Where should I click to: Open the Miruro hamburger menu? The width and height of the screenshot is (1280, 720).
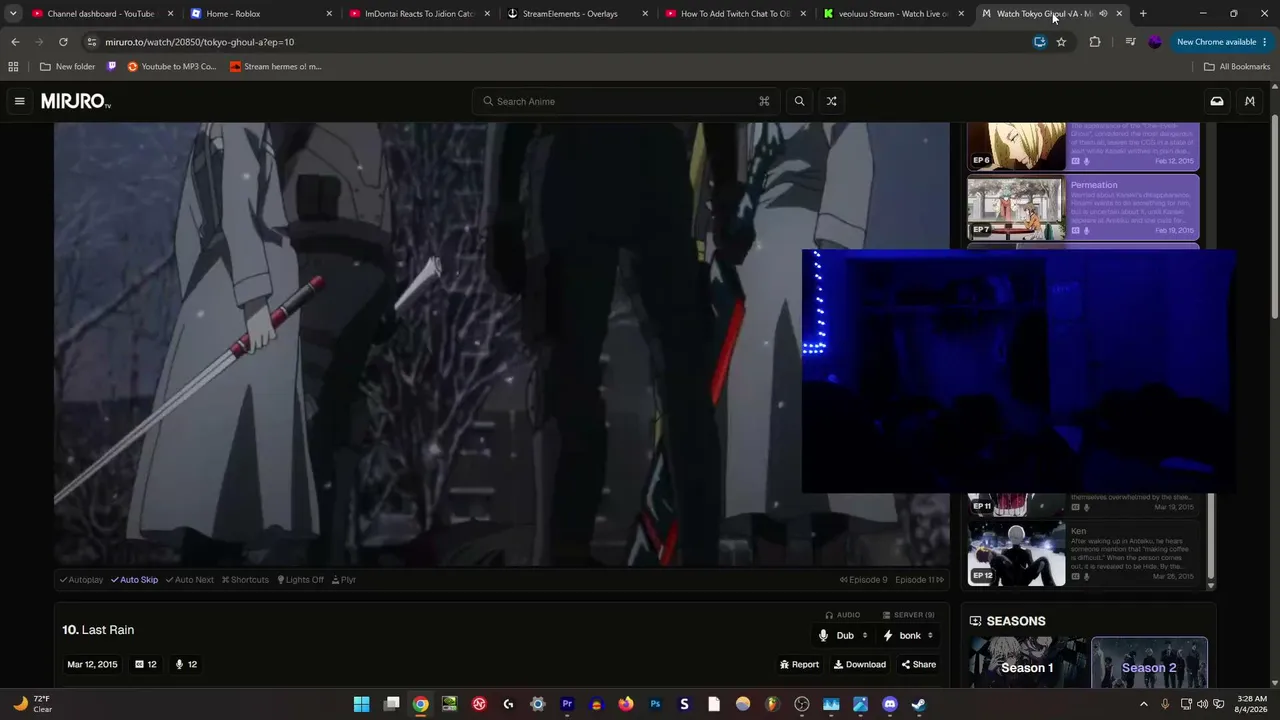pyautogui.click(x=19, y=101)
